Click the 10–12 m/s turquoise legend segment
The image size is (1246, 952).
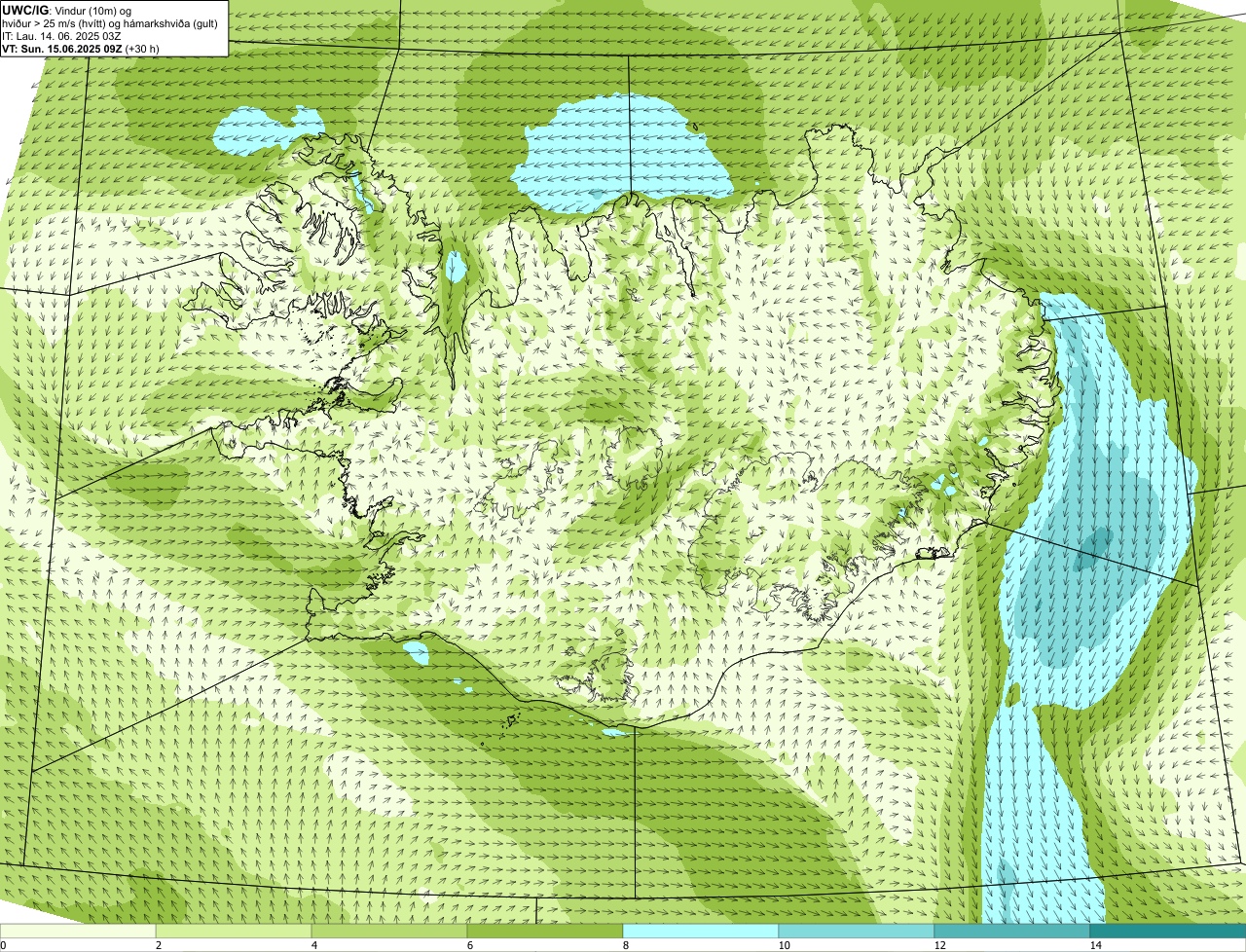click(857, 931)
